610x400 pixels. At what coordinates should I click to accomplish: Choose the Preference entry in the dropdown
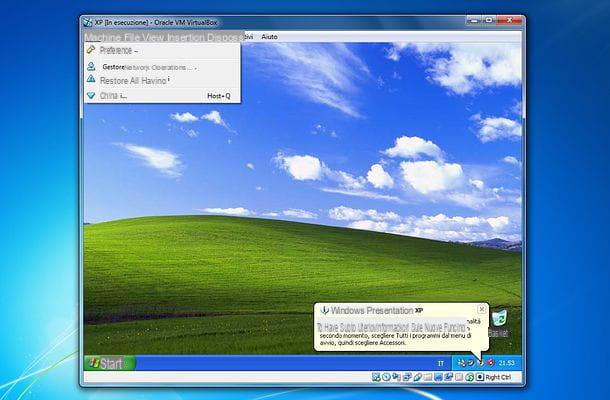coord(162,50)
